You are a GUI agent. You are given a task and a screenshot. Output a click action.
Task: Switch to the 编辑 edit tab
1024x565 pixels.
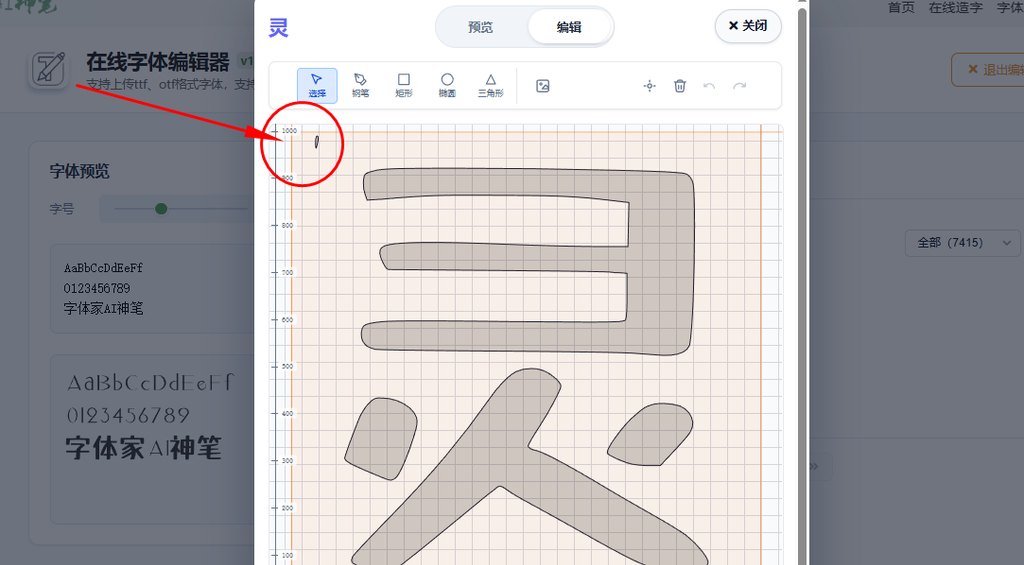[x=569, y=27]
